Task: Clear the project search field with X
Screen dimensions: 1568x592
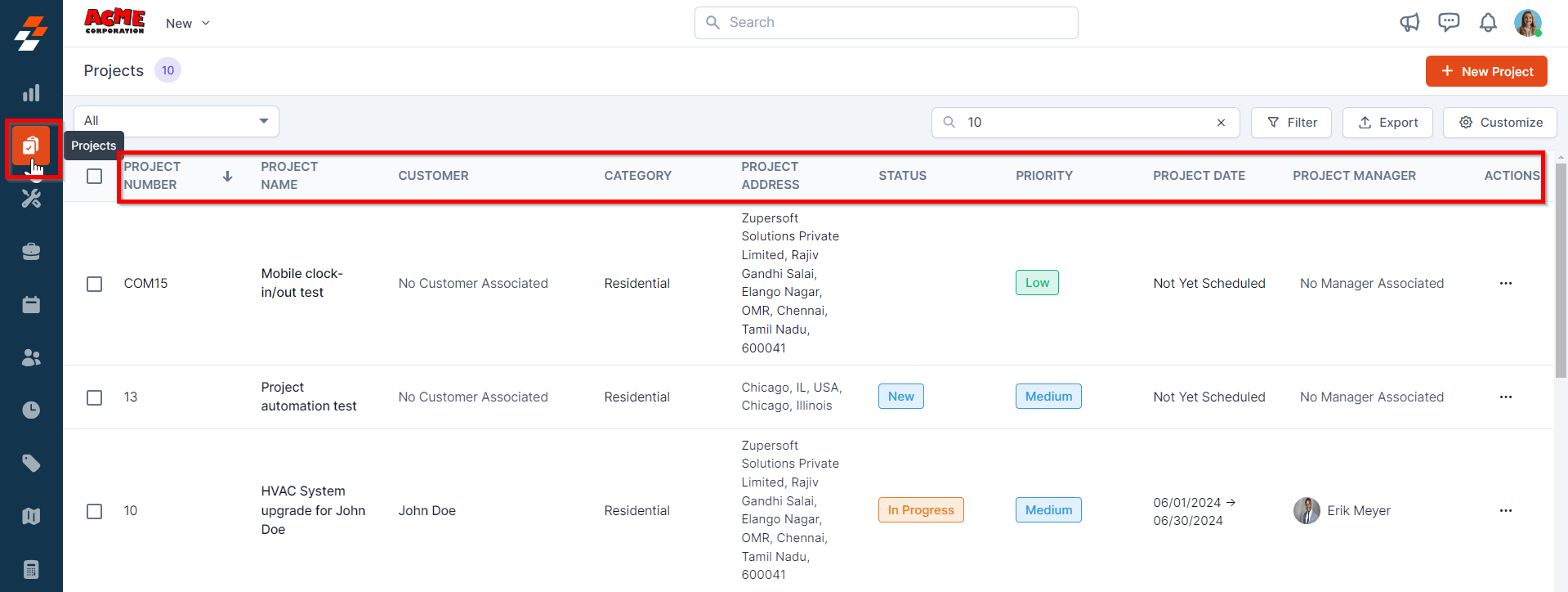Action: [x=1221, y=123]
